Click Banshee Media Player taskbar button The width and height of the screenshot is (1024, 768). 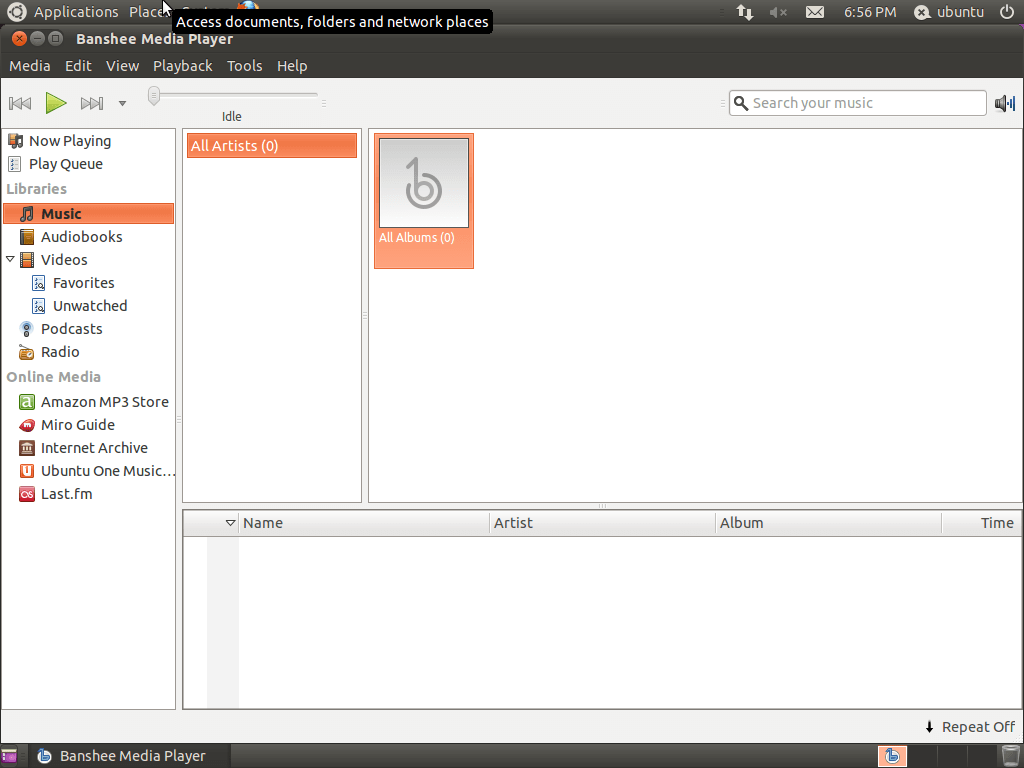[x=129, y=756]
